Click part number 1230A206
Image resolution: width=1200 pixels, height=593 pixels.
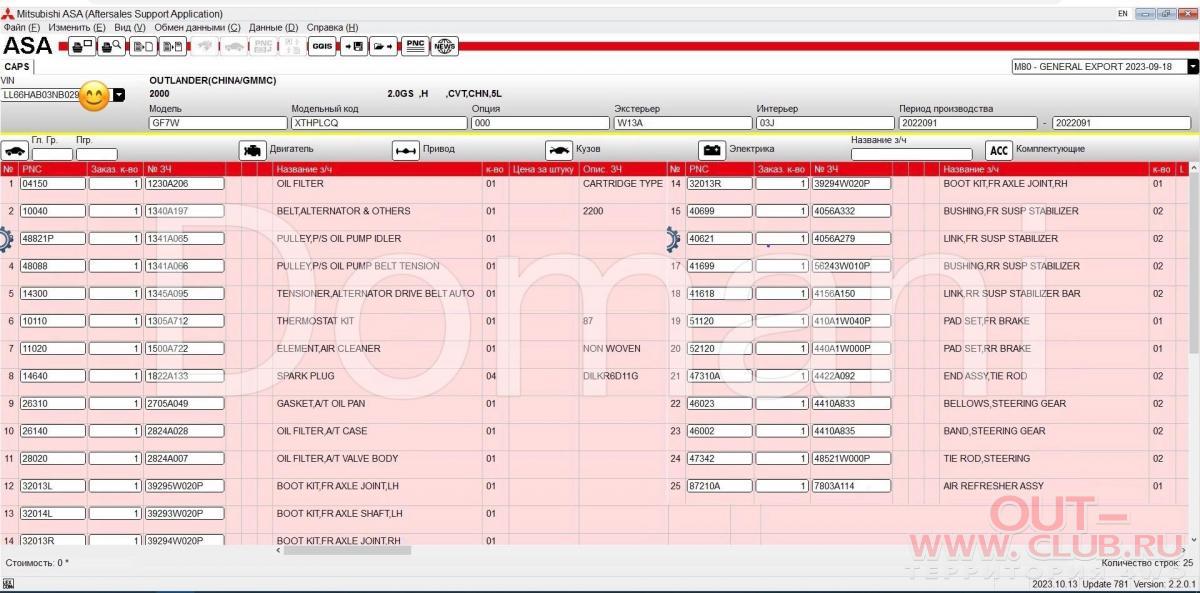(185, 184)
